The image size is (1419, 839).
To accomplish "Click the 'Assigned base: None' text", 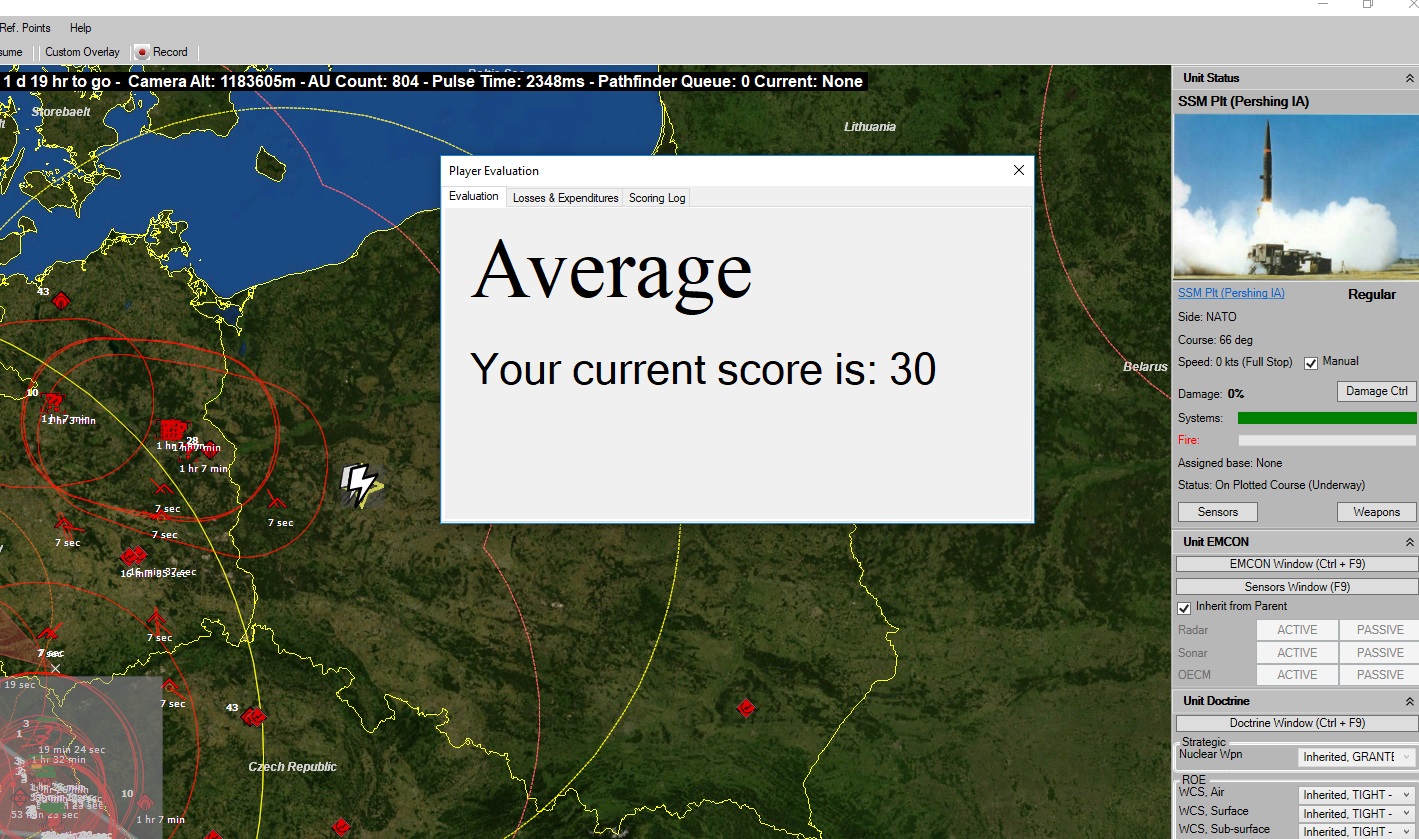I will [1230, 463].
